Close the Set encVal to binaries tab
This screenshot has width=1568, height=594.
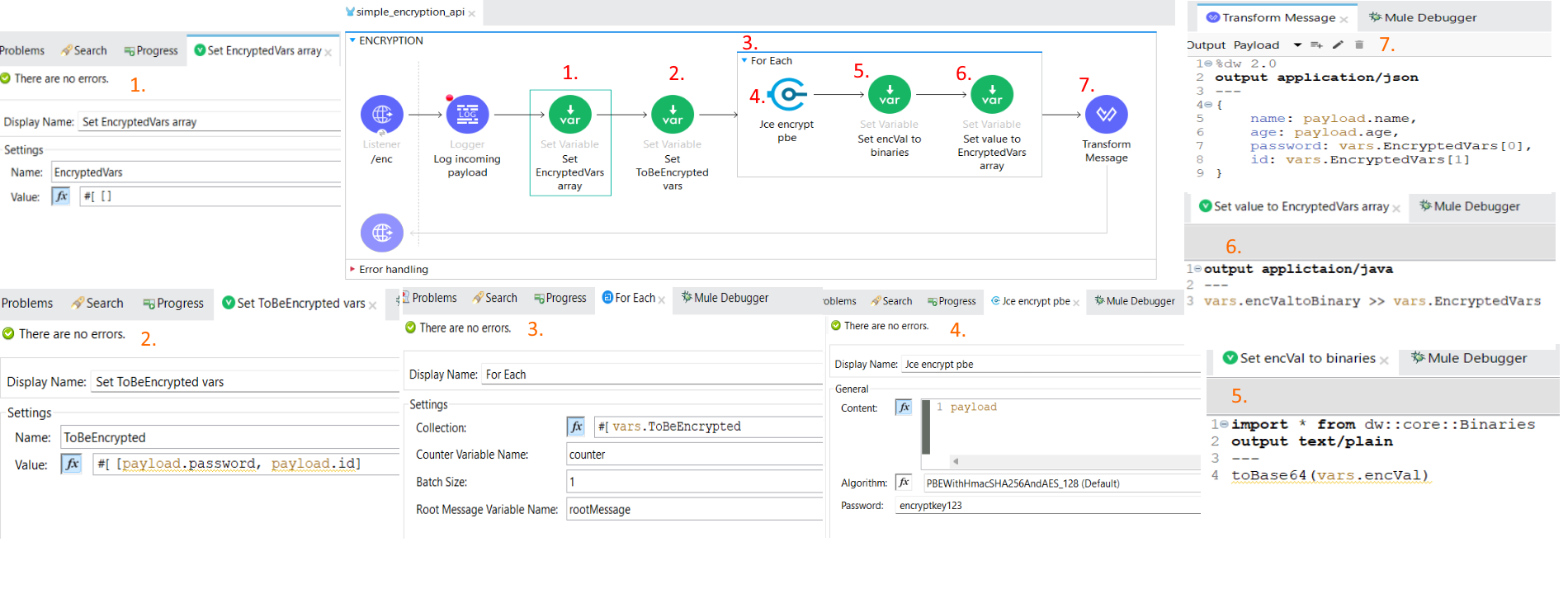[1384, 361]
